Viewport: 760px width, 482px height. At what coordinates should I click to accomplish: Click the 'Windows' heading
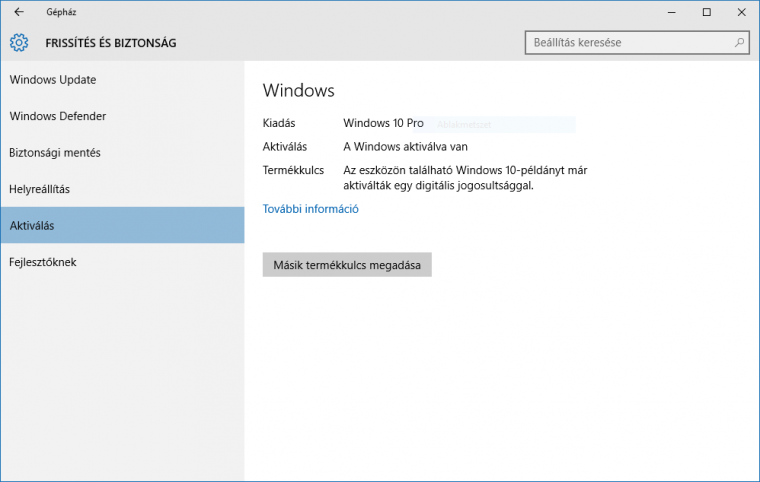299,91
